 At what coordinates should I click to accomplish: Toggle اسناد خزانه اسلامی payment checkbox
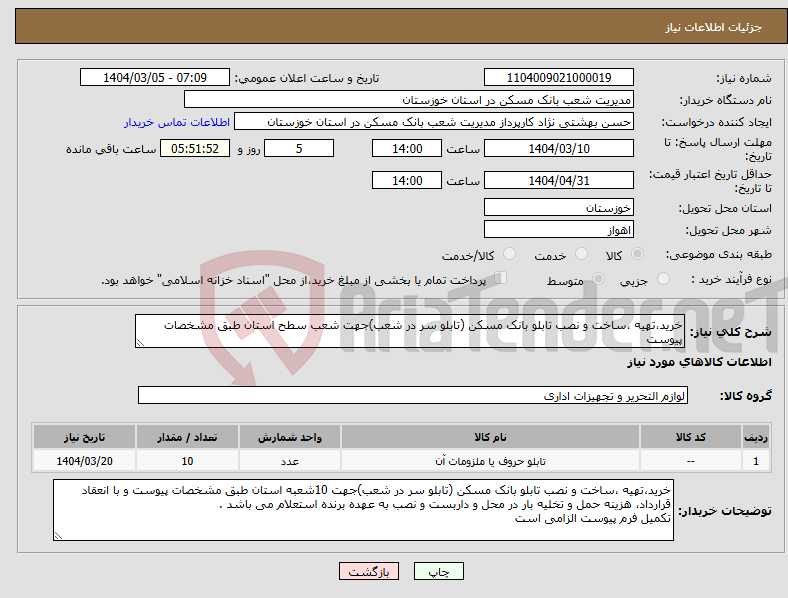point(501,278)
